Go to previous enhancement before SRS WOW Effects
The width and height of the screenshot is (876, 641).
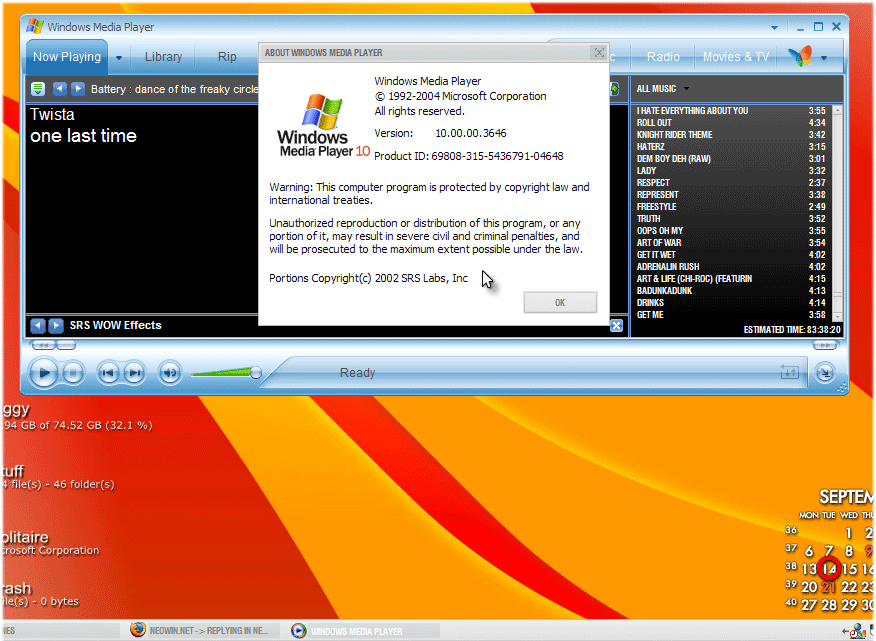click(38, 325)
